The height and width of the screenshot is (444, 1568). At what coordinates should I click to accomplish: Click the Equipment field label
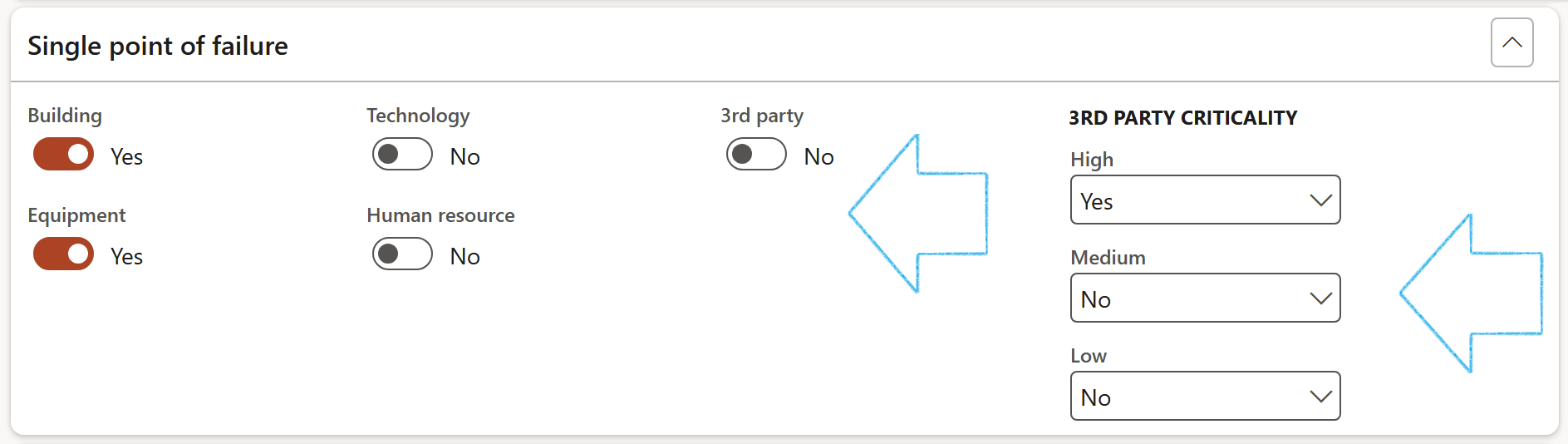point(76,215)
